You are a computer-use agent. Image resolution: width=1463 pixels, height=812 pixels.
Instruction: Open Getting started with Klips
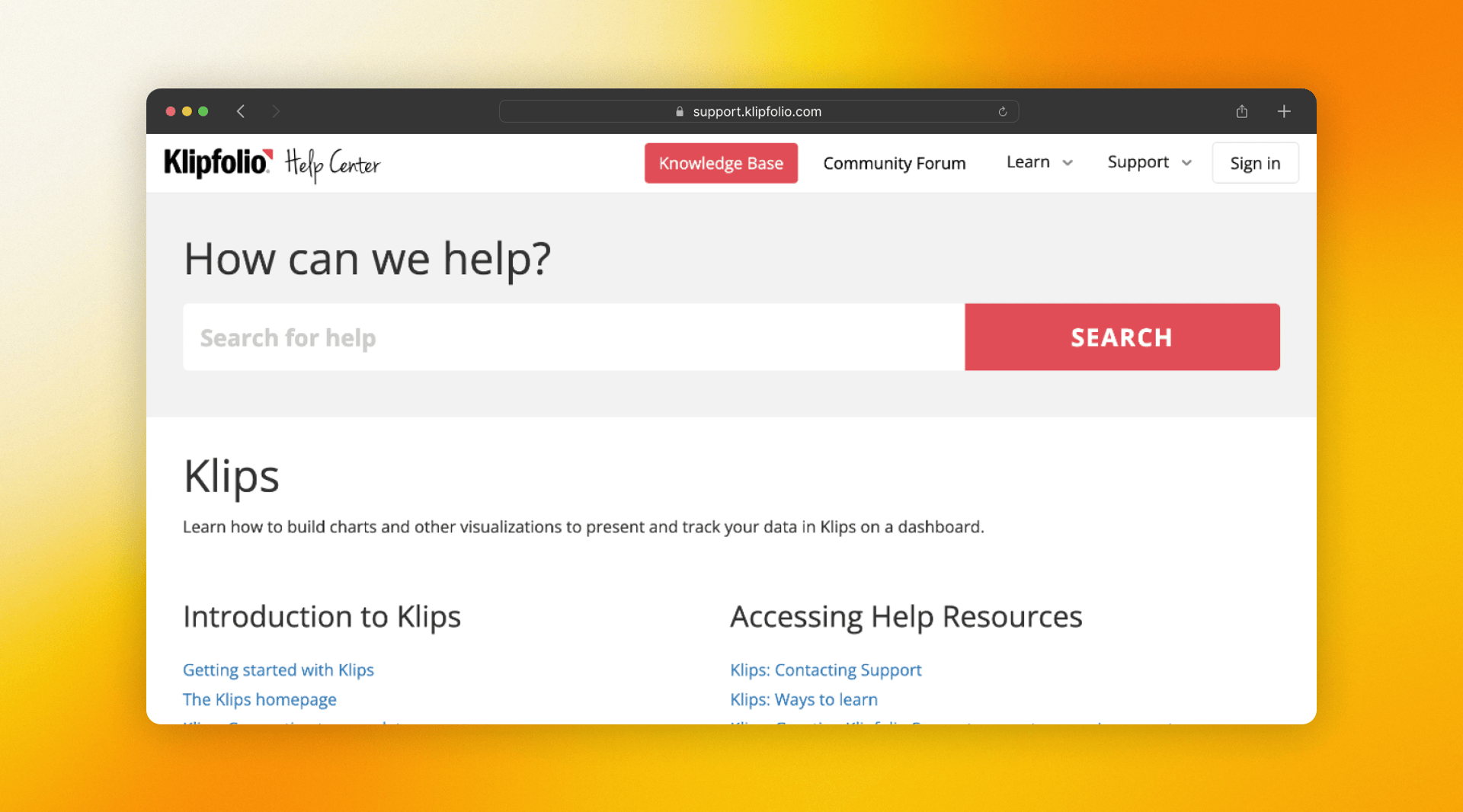tap(278, 670)
